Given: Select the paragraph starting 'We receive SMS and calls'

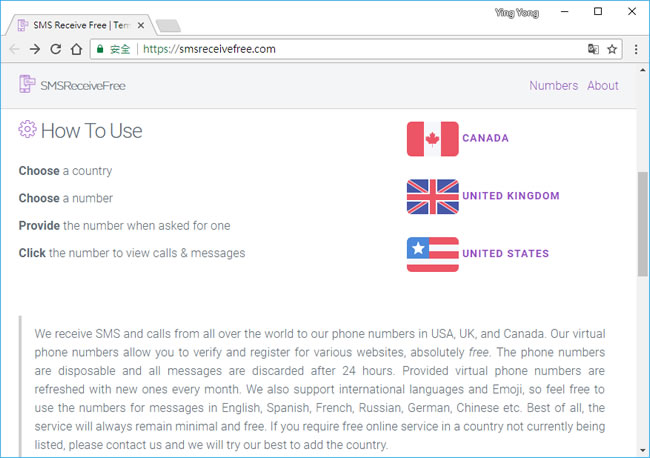Looking at the screenshot, I should point(320,389).
